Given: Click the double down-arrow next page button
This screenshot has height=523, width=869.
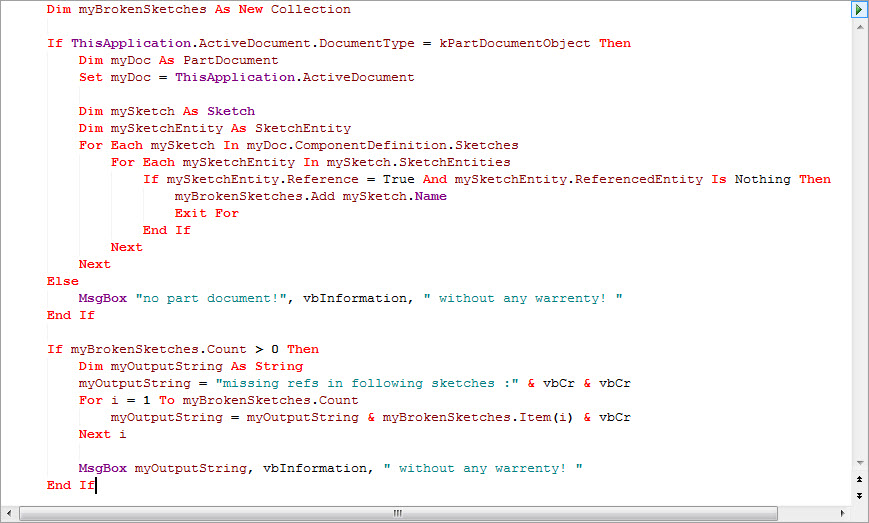Looking at the screenshot, I should pyautogui.click(x=860, y=496).
